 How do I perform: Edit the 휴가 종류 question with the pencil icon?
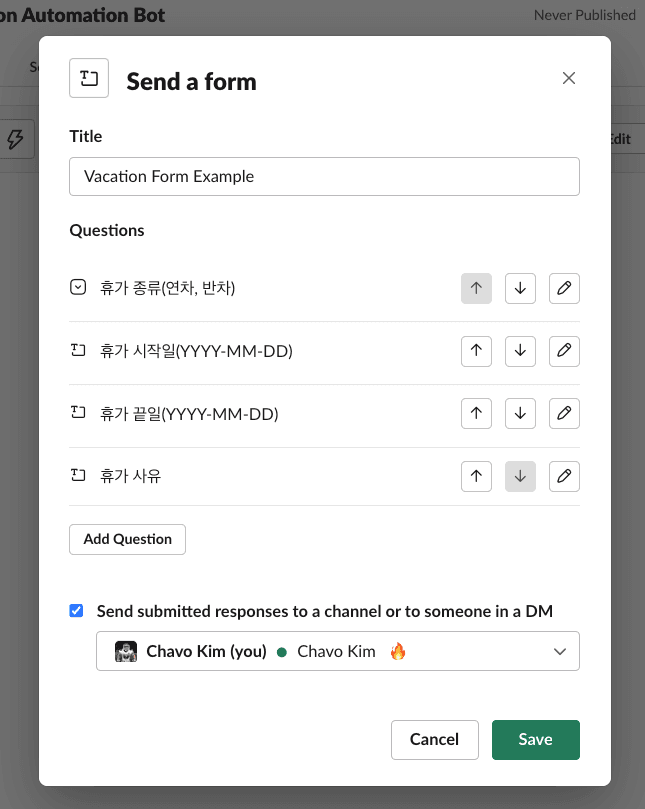(x=564, y=288)
